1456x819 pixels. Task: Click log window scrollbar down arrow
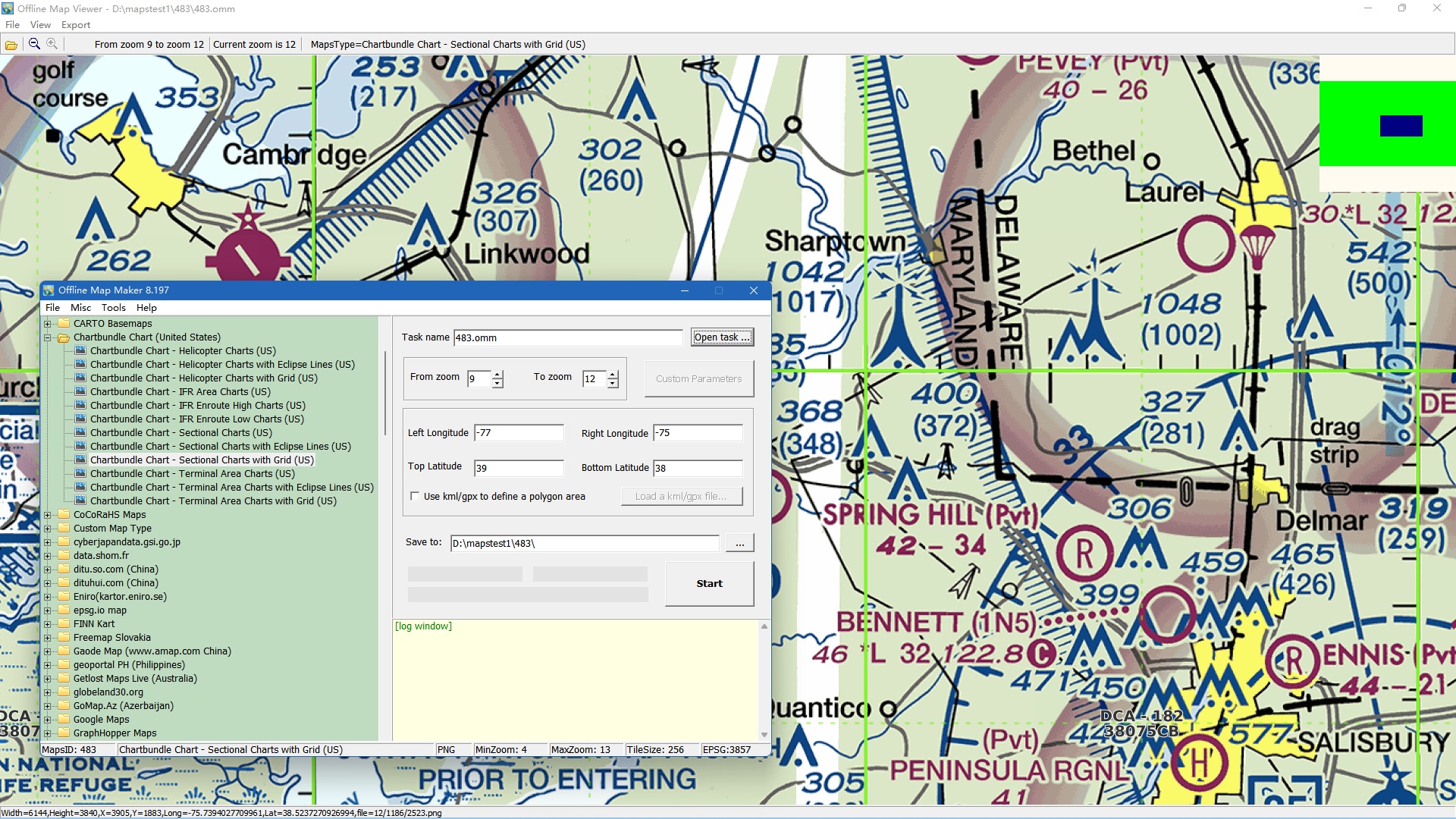point(764,735)
